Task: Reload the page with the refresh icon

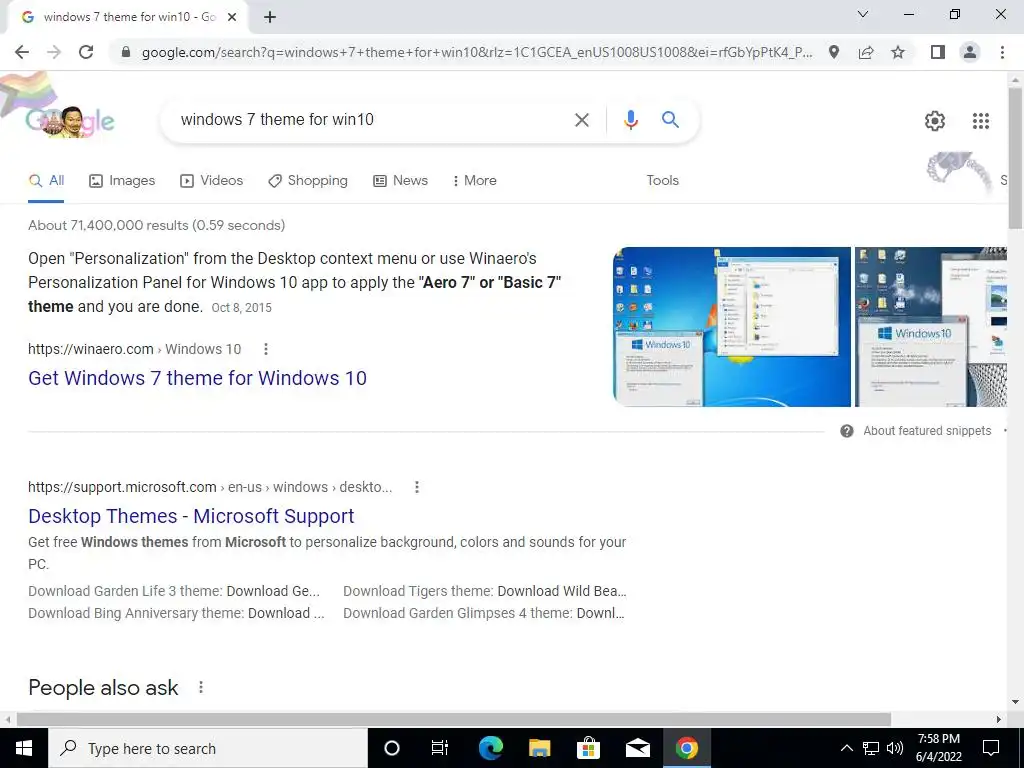Action: click(86, 52)
